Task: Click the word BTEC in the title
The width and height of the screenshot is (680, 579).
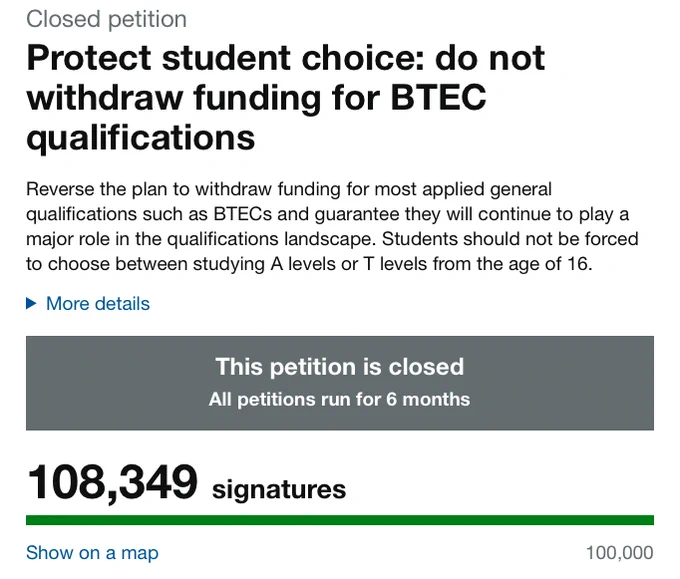Action: [438, 97]
